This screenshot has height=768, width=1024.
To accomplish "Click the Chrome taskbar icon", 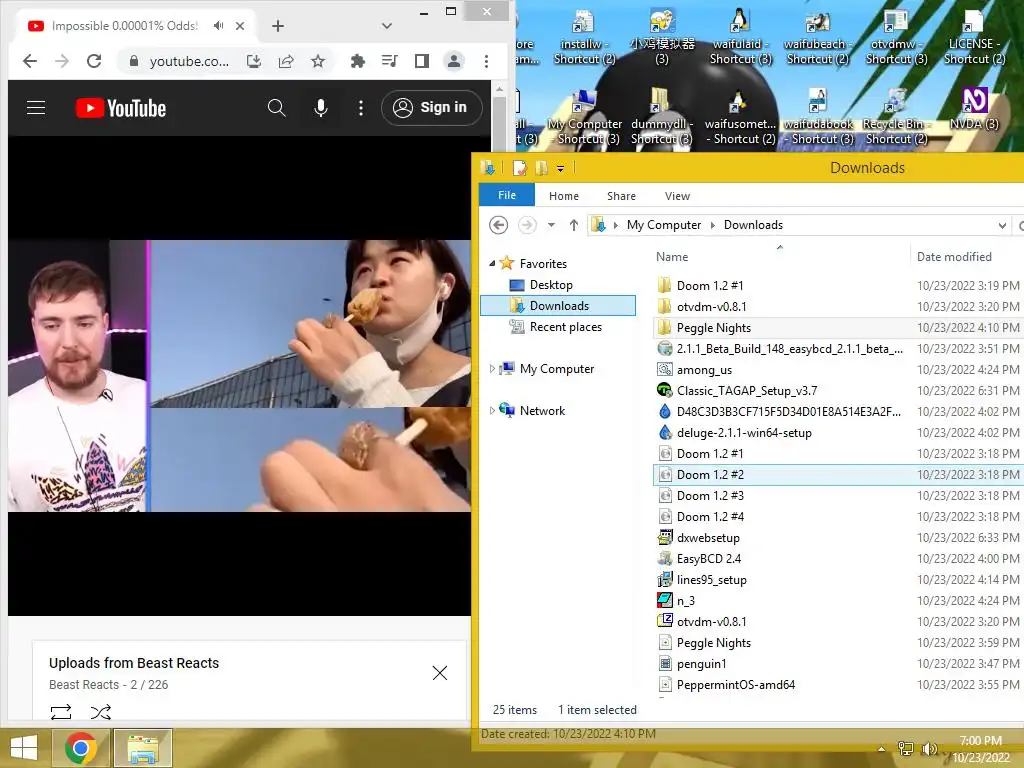I will coord(81,748).
